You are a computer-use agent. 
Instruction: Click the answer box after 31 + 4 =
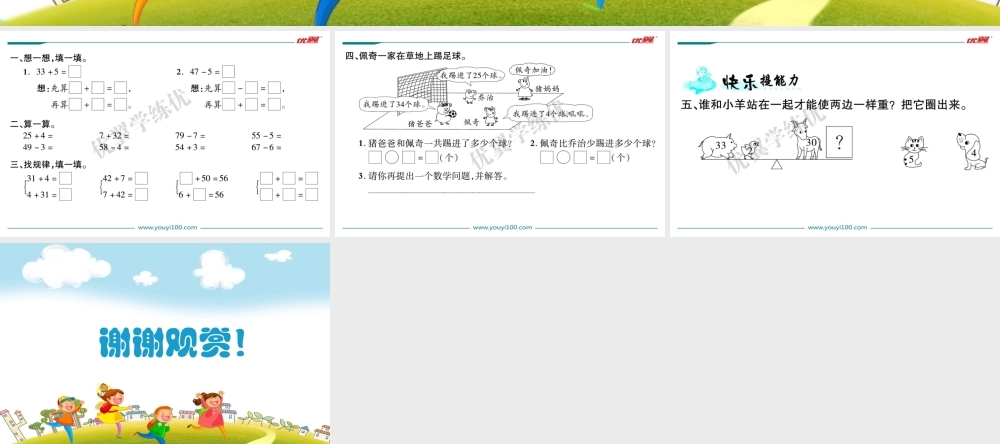(x=65, y=178)
